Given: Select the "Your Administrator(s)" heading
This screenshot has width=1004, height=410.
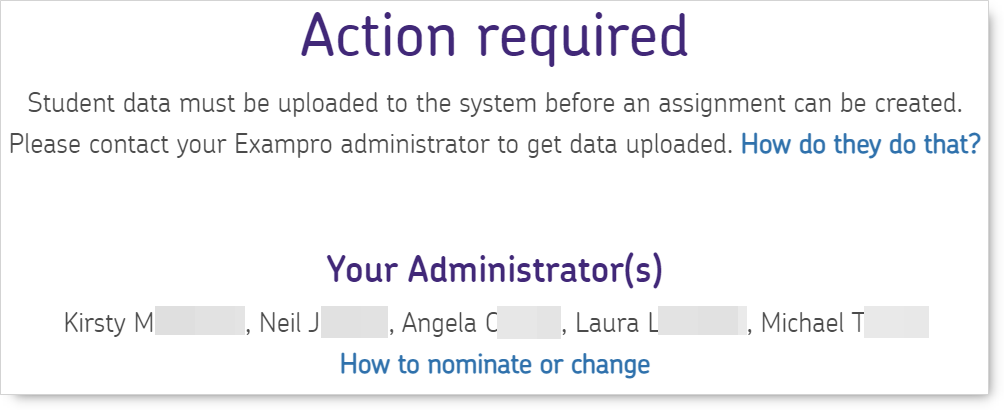Looking at the screenshot, I should (494, 269).
